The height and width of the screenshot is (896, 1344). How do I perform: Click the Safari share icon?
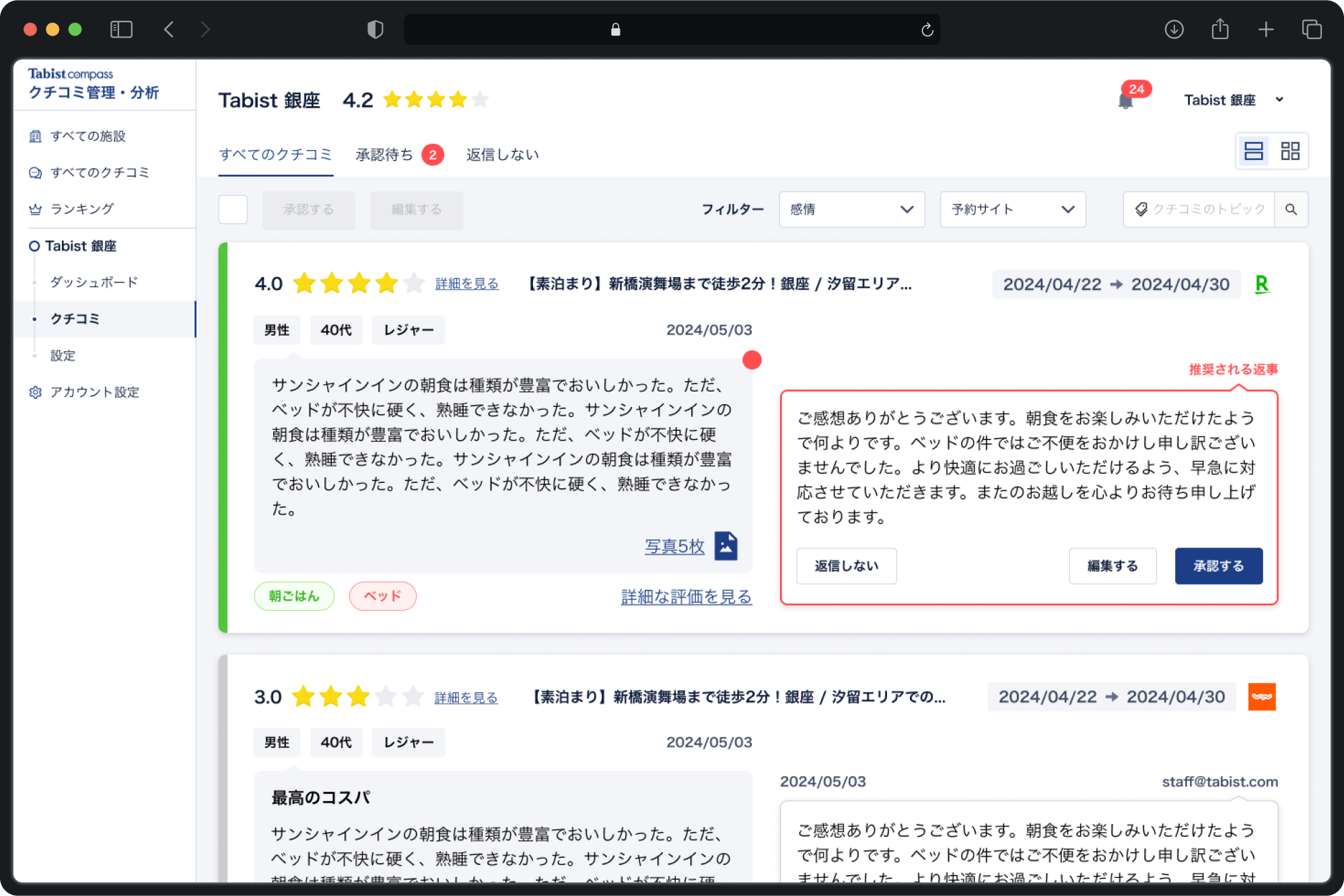coord(1219,30)
